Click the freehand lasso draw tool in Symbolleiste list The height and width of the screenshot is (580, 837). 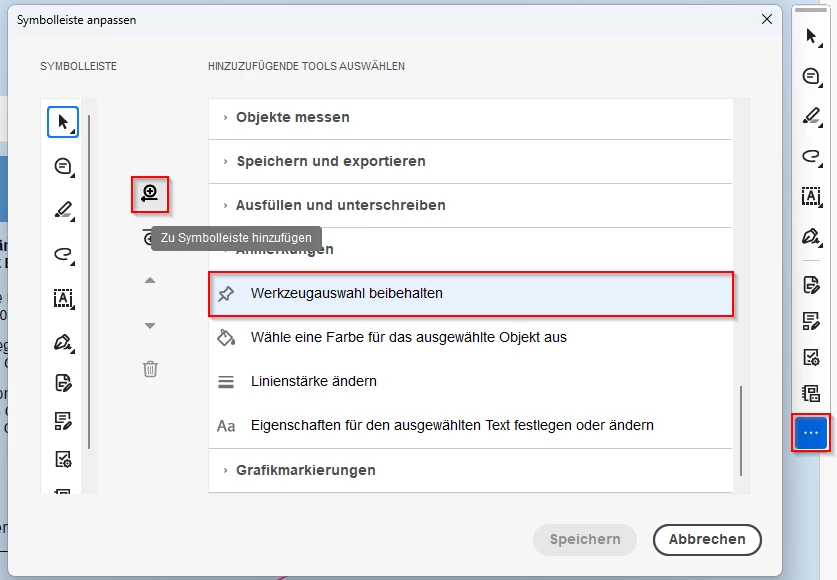tap(64, 254)
